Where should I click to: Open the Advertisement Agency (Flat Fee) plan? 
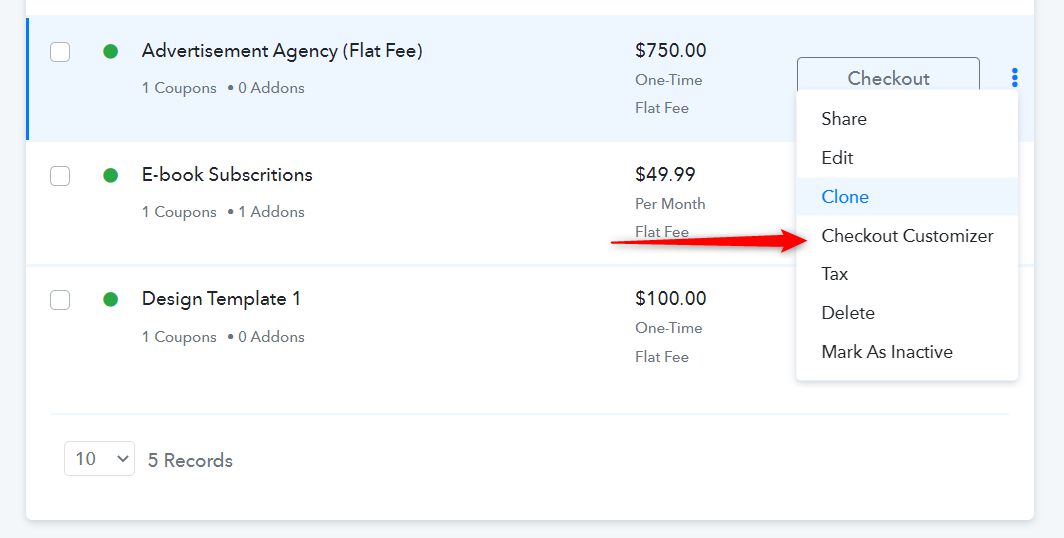282,51
